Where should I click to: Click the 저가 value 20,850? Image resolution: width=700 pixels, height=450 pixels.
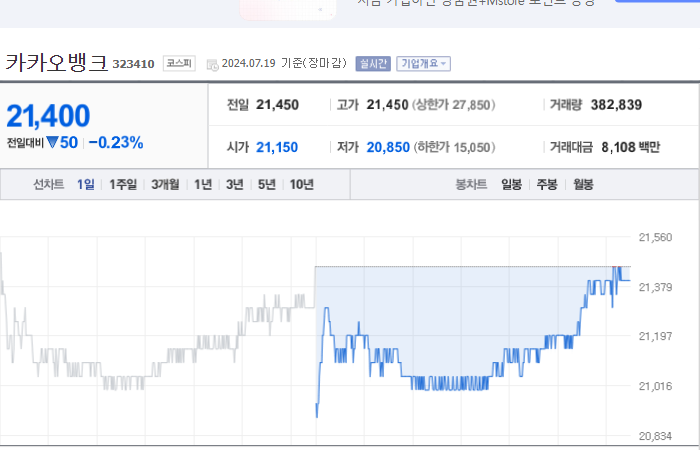[x=388, y=147]
